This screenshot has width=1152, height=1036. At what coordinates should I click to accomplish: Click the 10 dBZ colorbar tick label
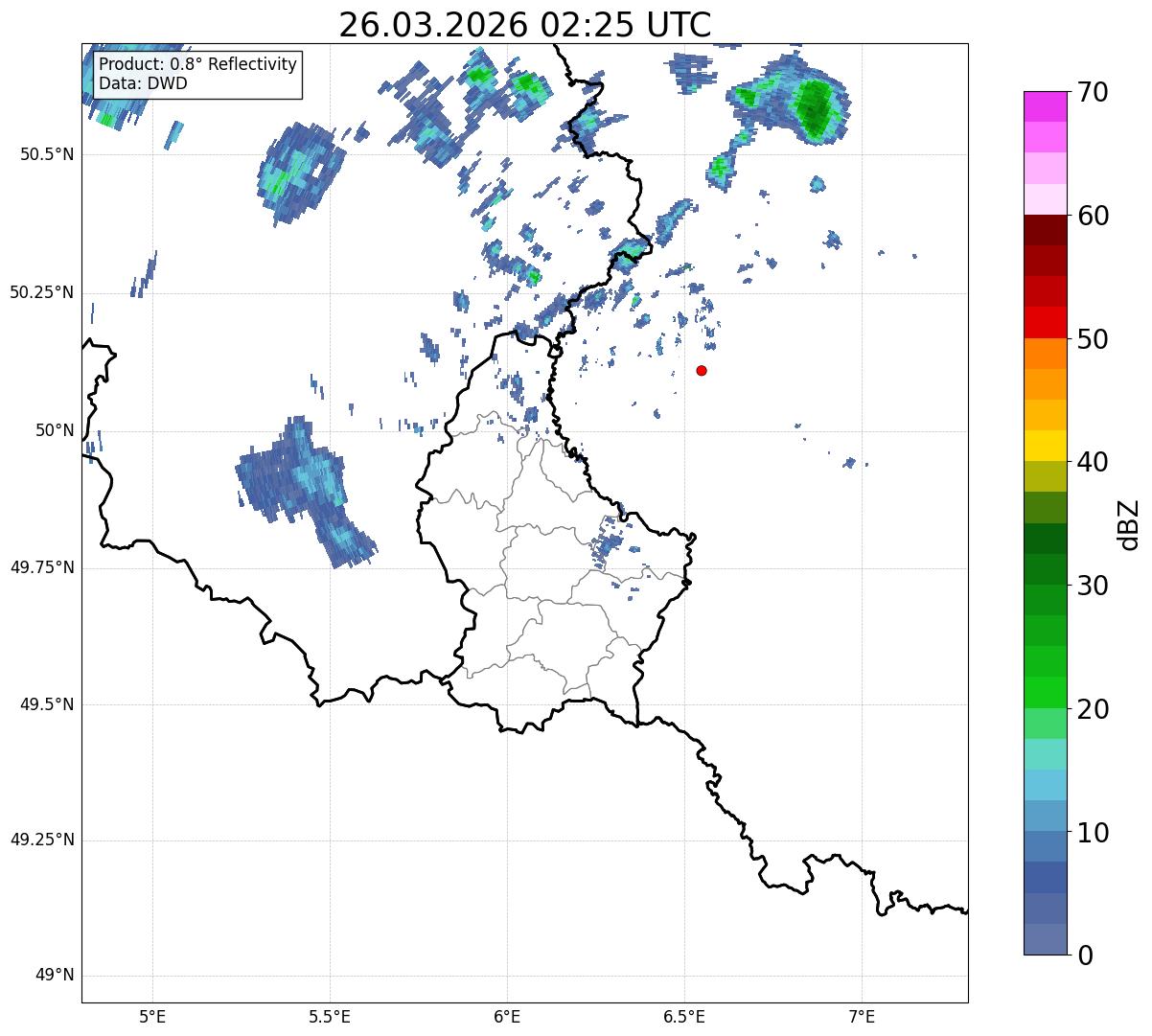1093,832
